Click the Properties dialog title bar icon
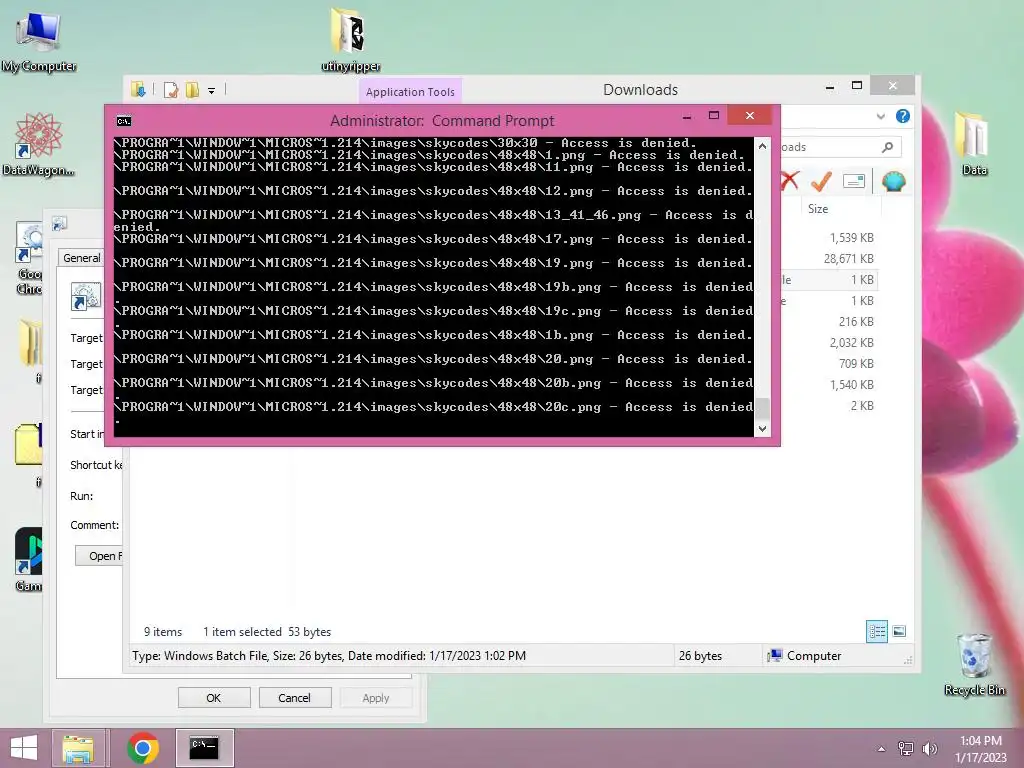This screenshot has width=1024, height=768. click(59, 224)
